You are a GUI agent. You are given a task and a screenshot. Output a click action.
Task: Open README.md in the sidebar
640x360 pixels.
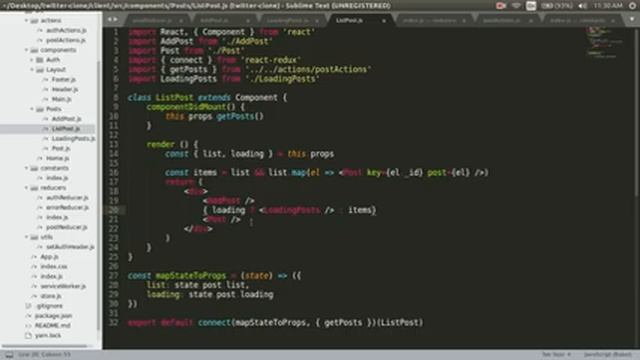(53, 325)
